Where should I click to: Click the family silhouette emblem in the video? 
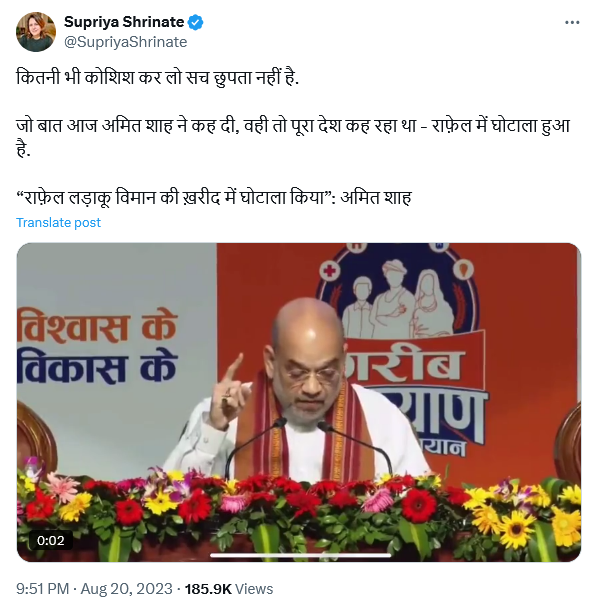(398, 297)
